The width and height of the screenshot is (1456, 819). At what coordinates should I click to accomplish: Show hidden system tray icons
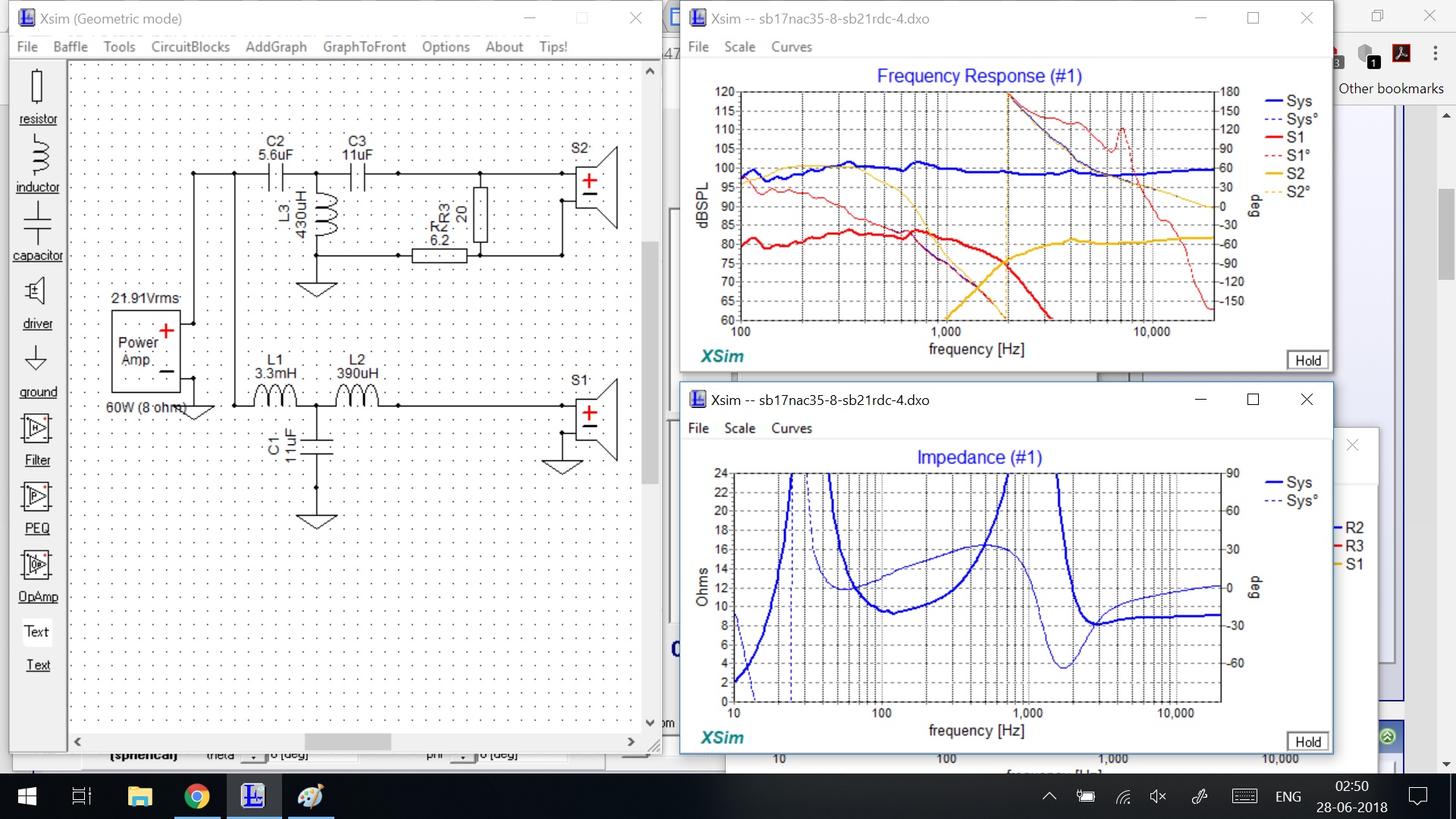[x=1050, y=796]
